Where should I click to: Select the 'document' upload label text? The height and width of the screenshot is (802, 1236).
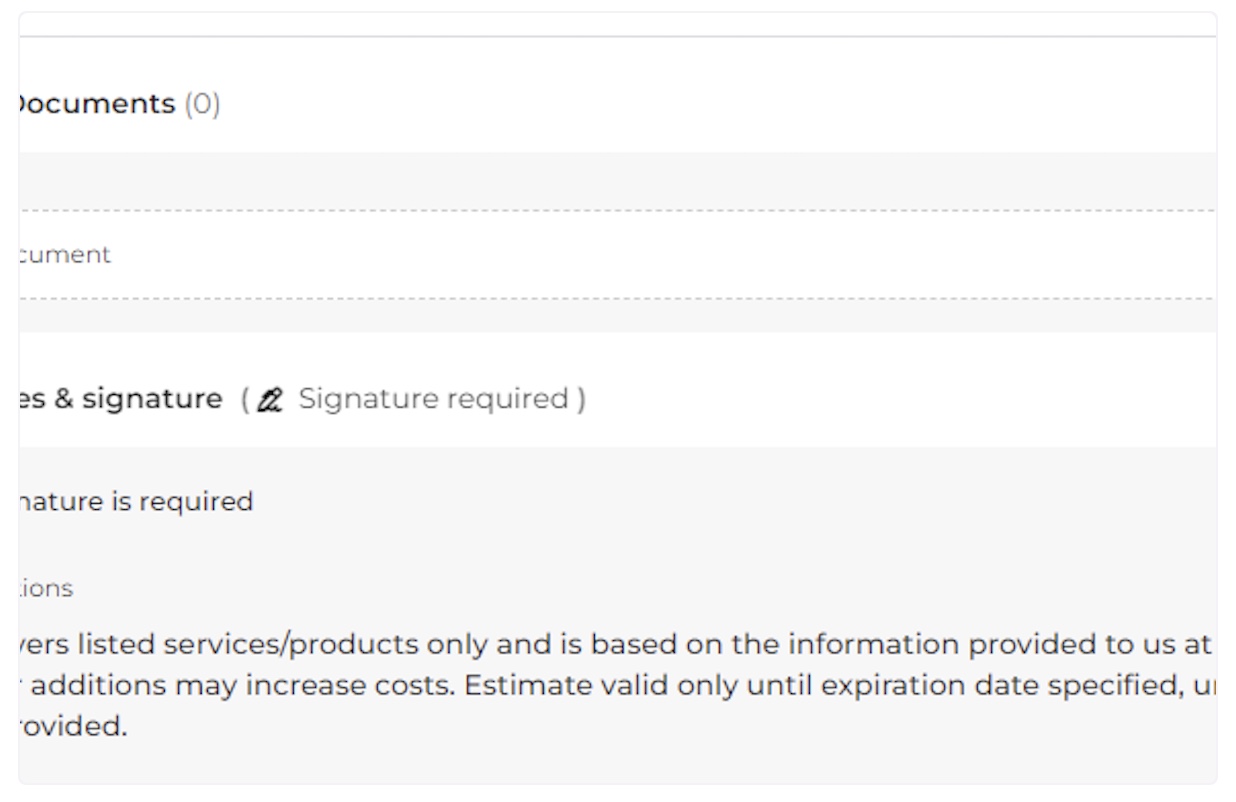pyautogui.click(x=64, y=255)
